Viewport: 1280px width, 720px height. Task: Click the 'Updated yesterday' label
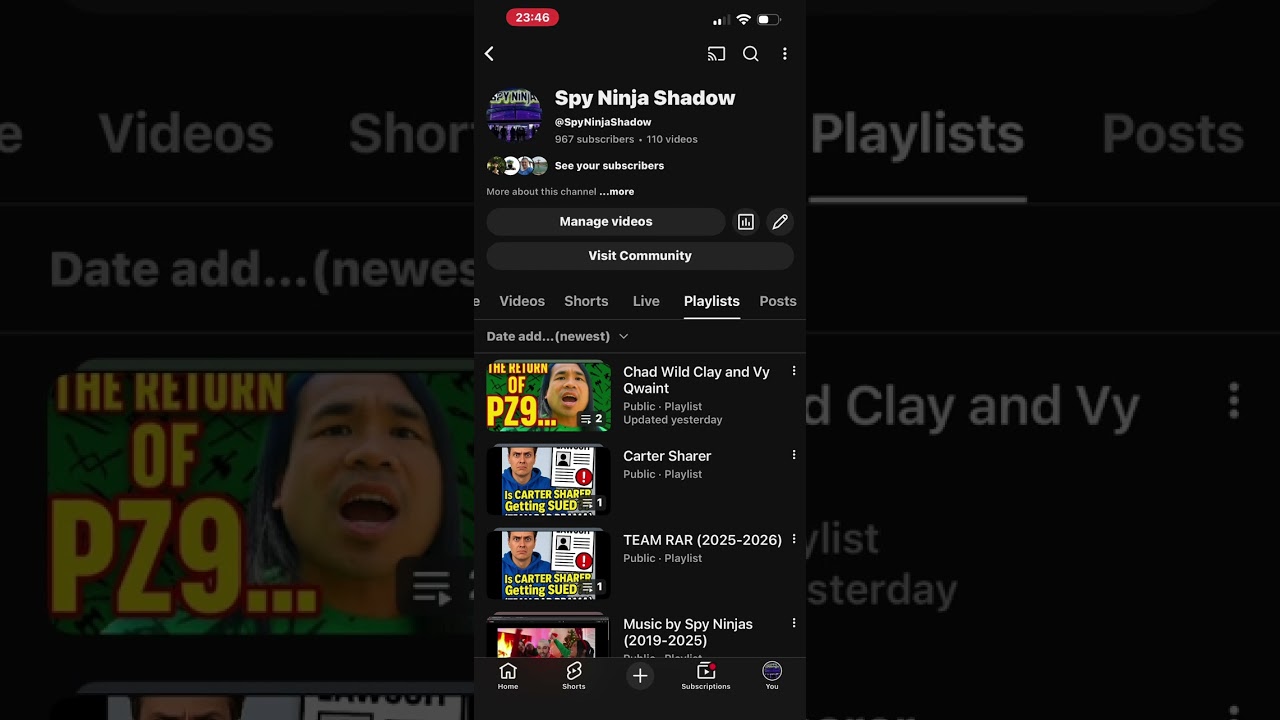pos(673,420)
